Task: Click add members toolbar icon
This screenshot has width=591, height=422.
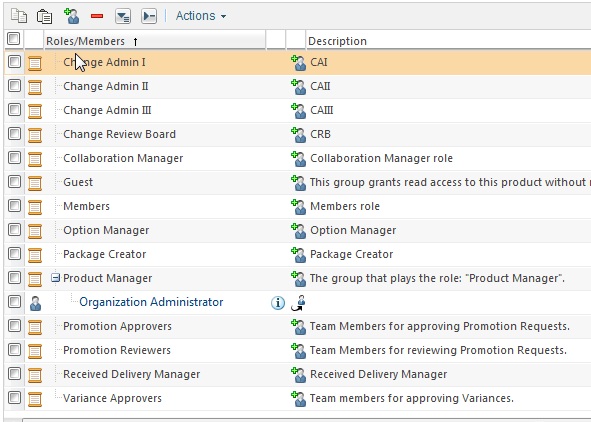Action: pyautogui.click(x=72, y=16)
